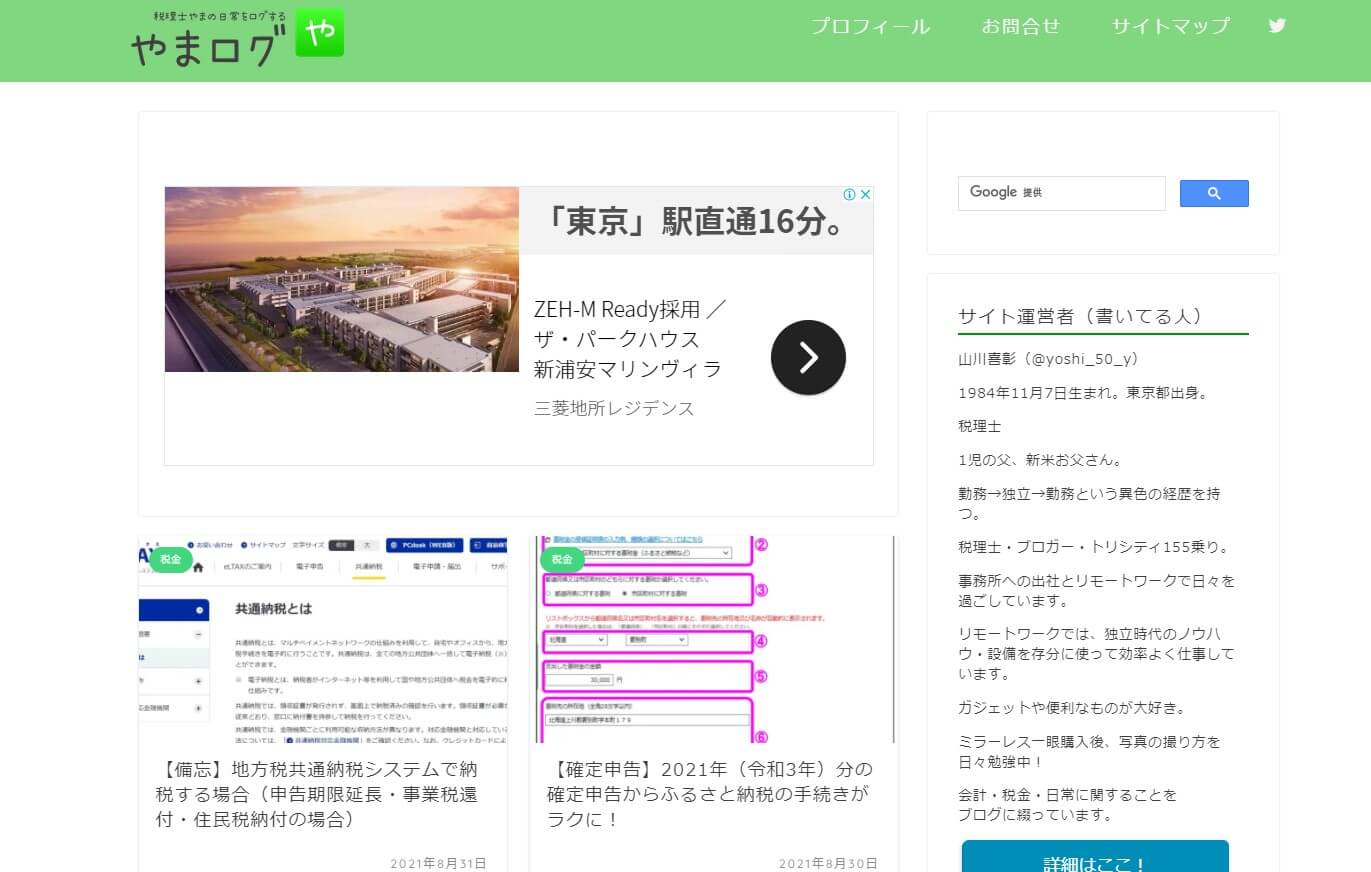Screen dimensions: 1371x872
Task: Click the ガジェットや便利なものが大好き line
Action: pyautogui.click(x=1072, y=708)
